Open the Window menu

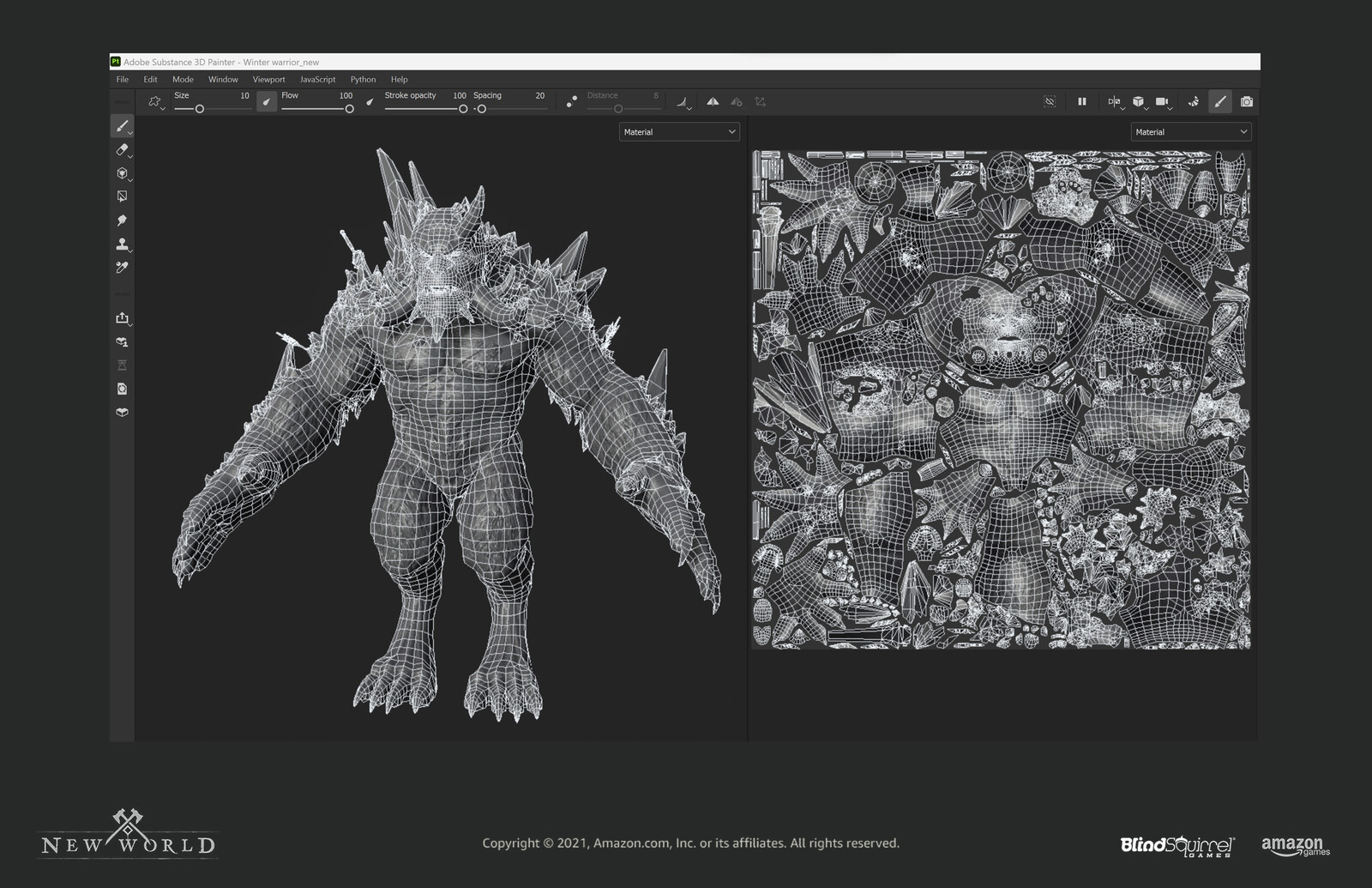[x=223, y=79]
